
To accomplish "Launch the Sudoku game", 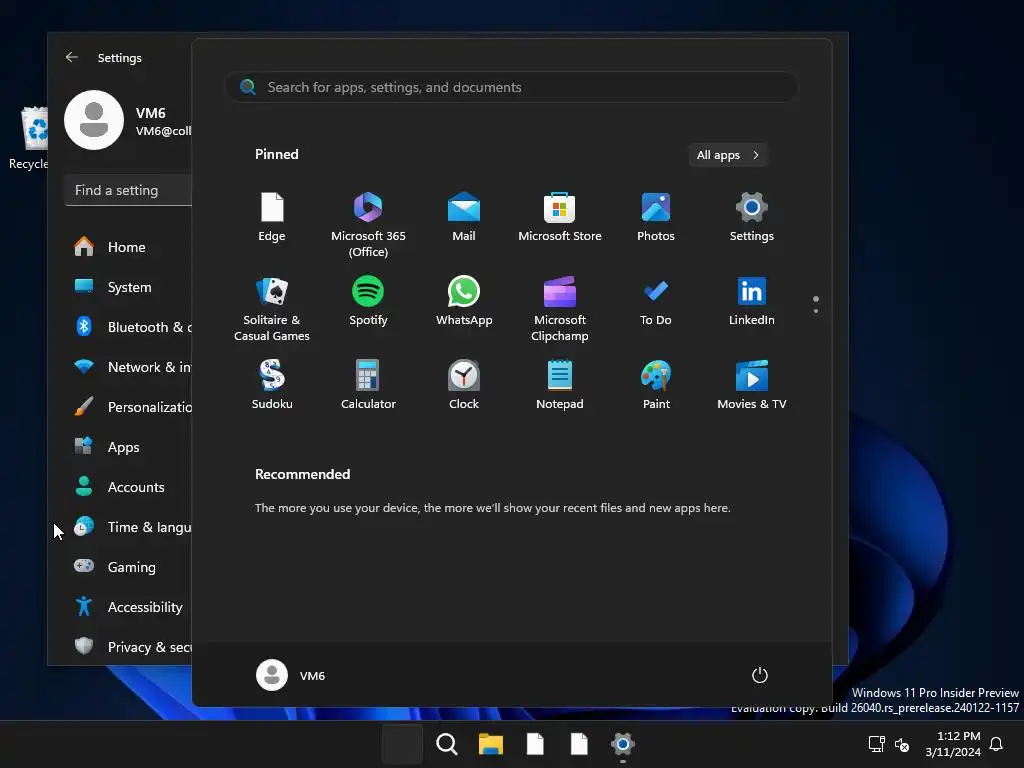I will (x=272, y=385).
